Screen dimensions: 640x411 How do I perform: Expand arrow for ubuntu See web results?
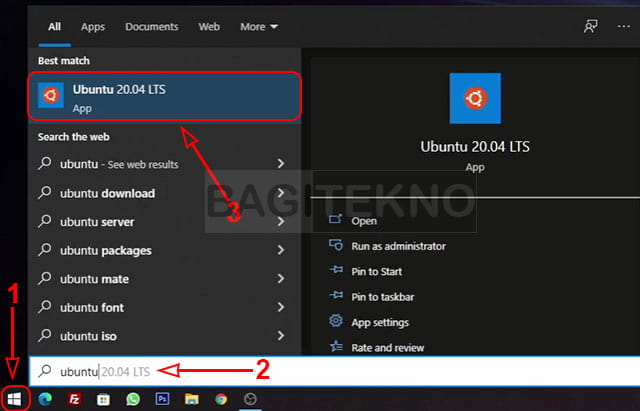[280, 164]
